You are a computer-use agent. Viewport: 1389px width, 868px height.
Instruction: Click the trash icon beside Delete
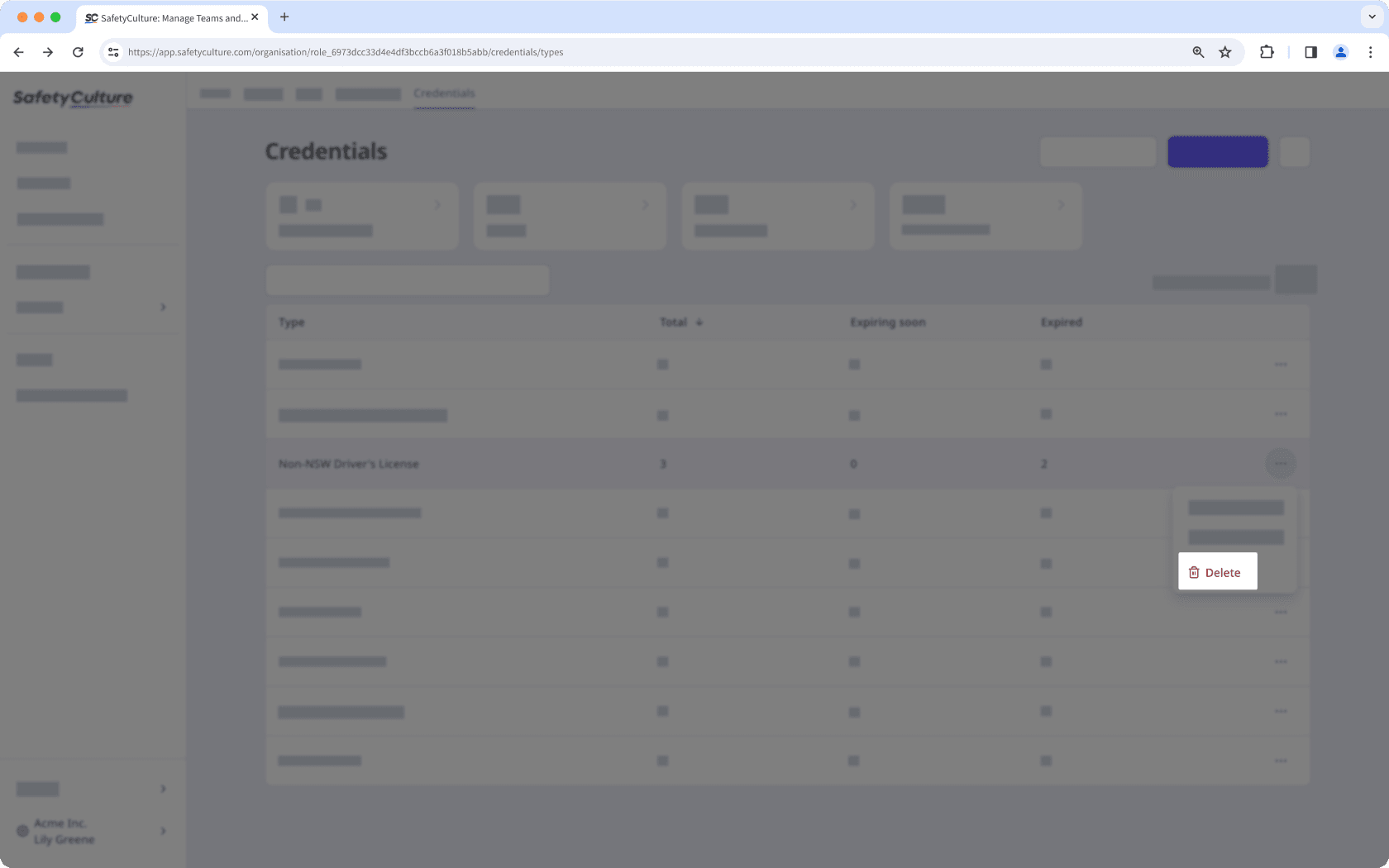click(1194, 571)
